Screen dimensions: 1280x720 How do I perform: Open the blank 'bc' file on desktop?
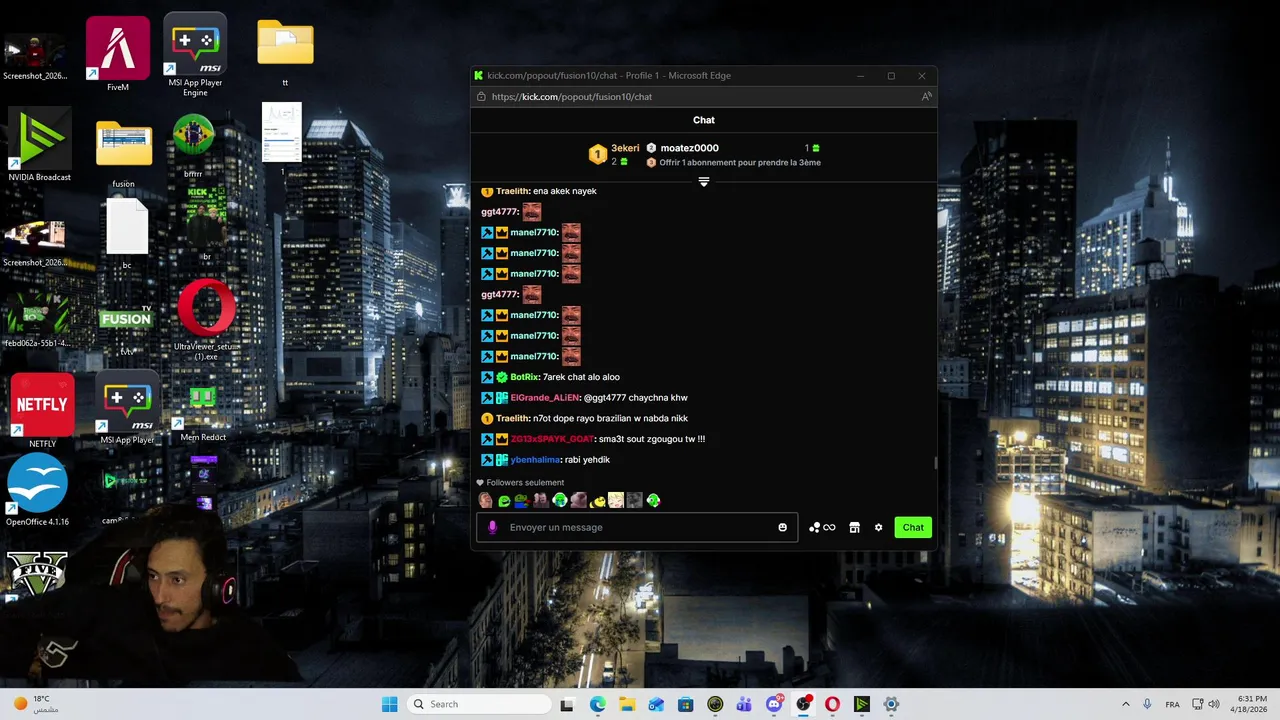pos(127,233)
